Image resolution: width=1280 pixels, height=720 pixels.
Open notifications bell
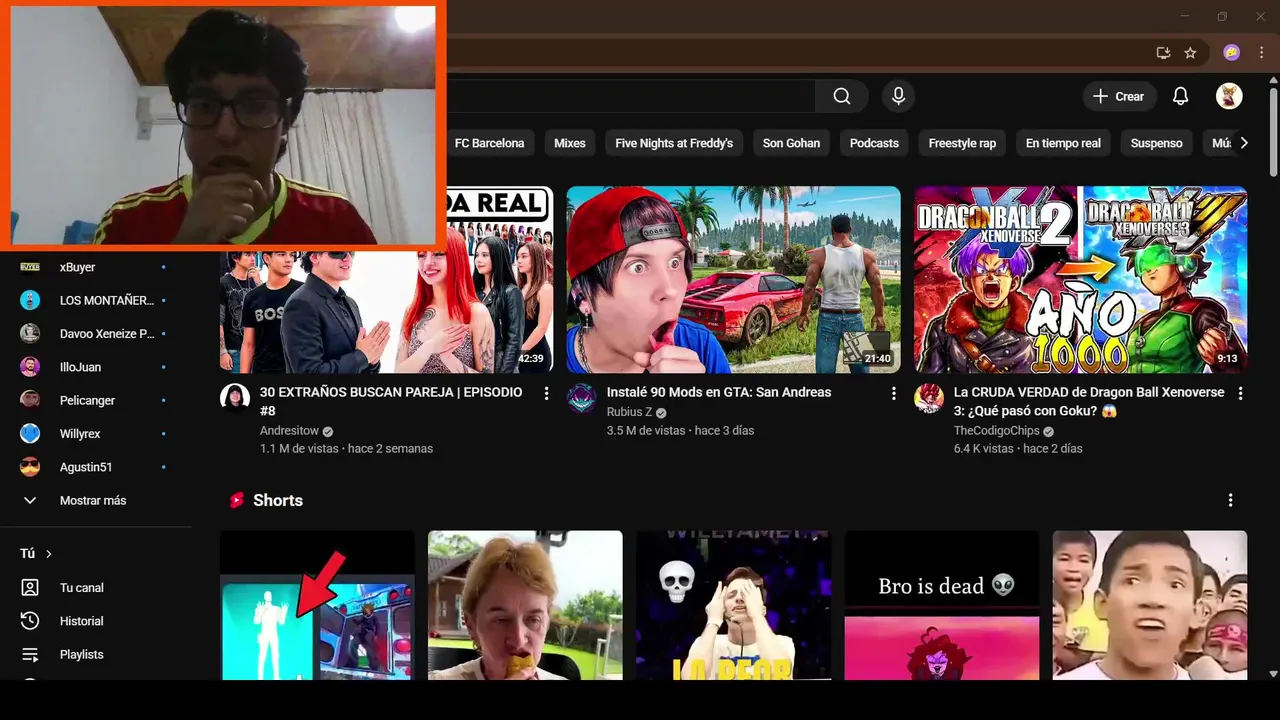tap(1180, 96)
